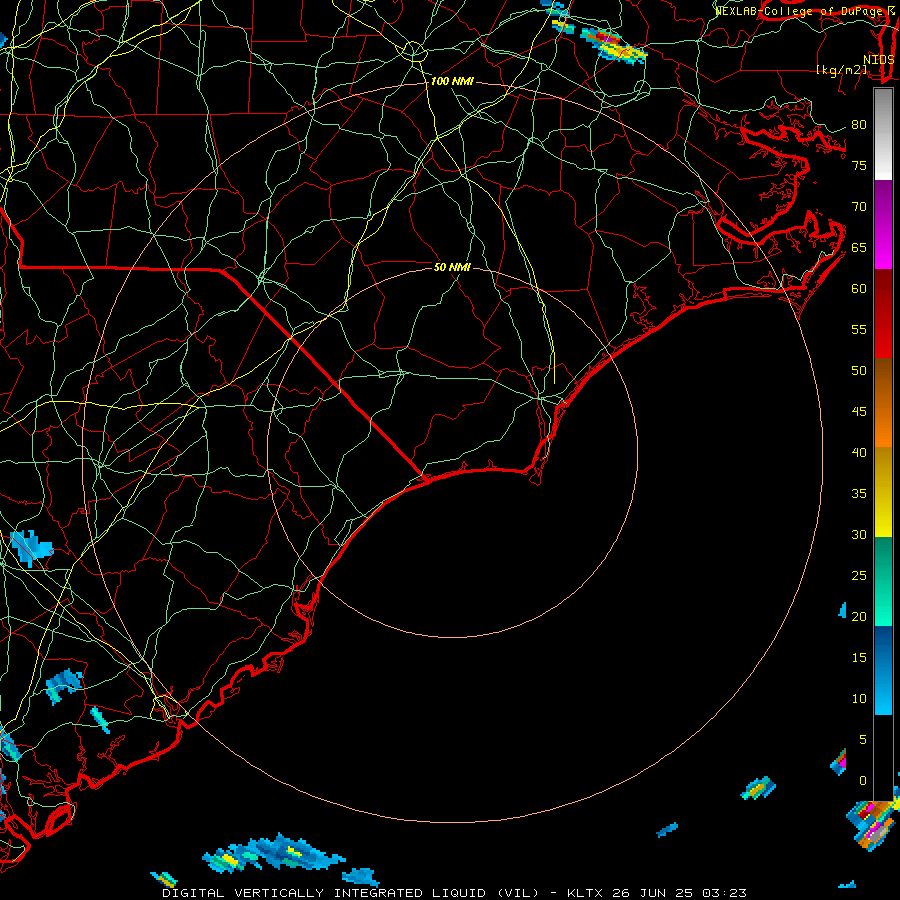This screenshot has width=900, height=900.
Task: Click the magenta-purple segment of the color bar
Action: (x=883, y=225)
